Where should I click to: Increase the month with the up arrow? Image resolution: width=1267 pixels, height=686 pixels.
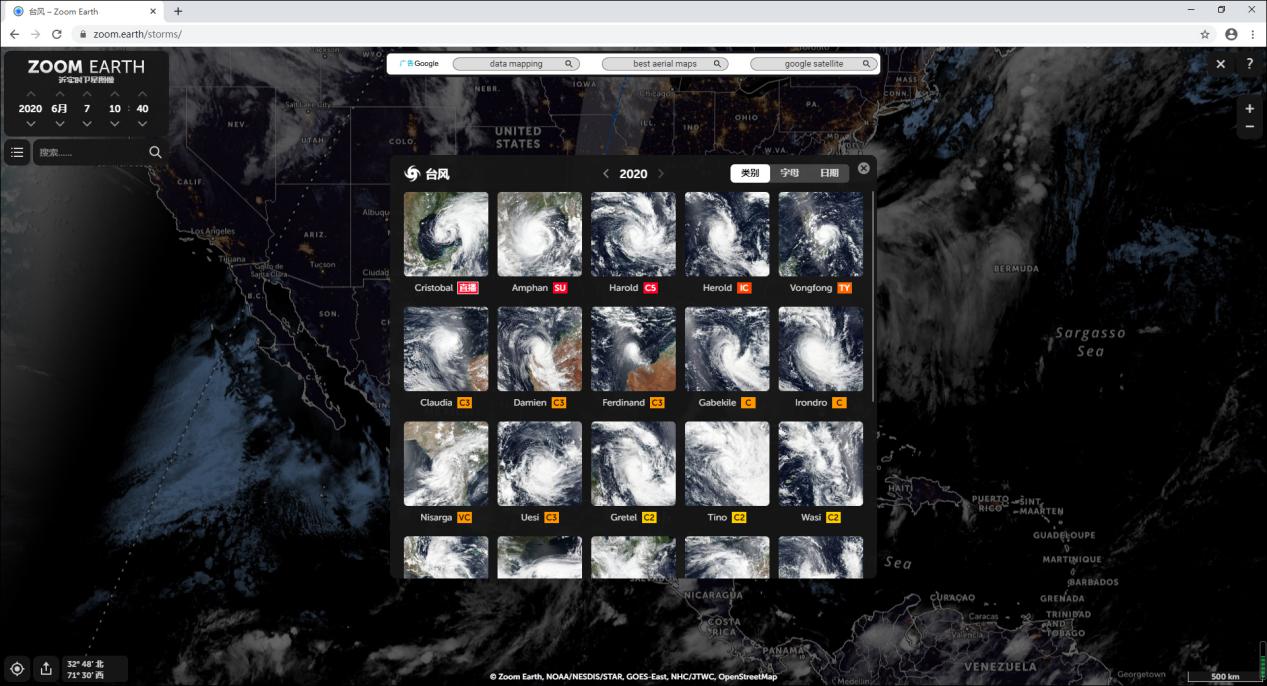[x=60, y=95]
